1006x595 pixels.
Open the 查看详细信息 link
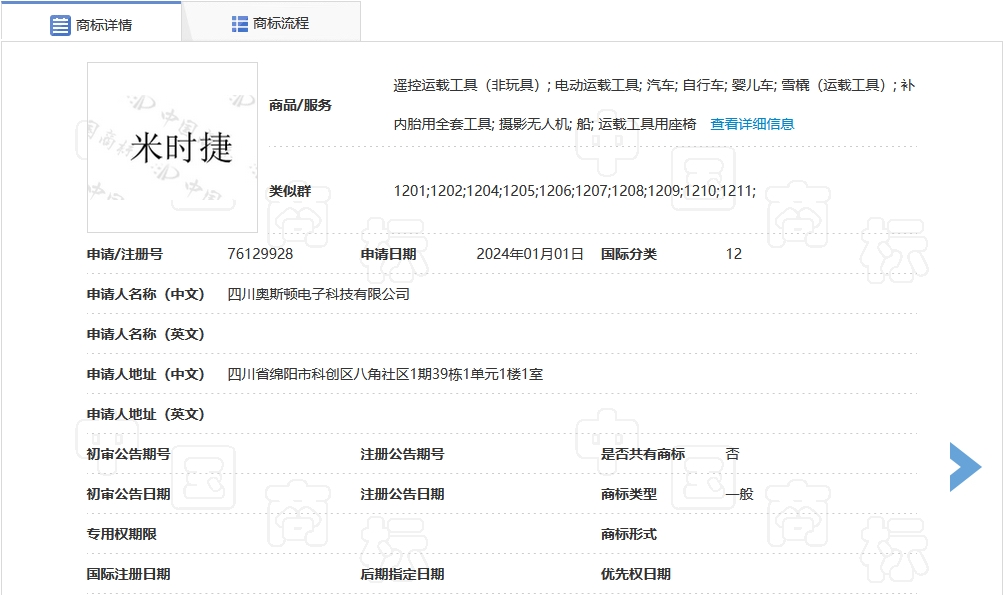[x=752, y=124]
